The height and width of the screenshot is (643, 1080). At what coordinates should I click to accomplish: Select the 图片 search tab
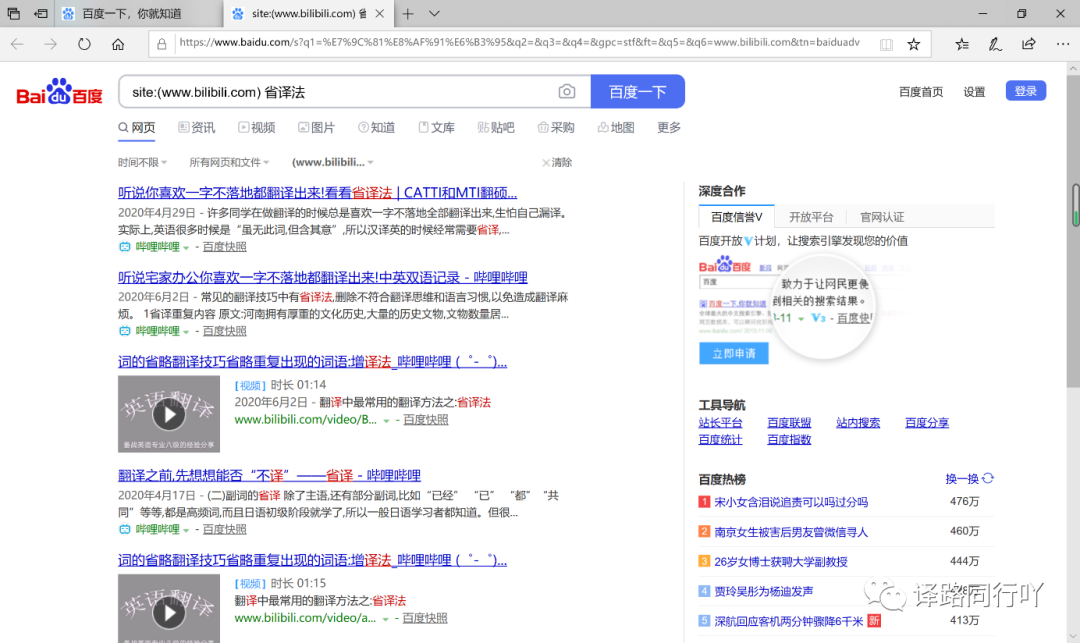coord(316,127)
